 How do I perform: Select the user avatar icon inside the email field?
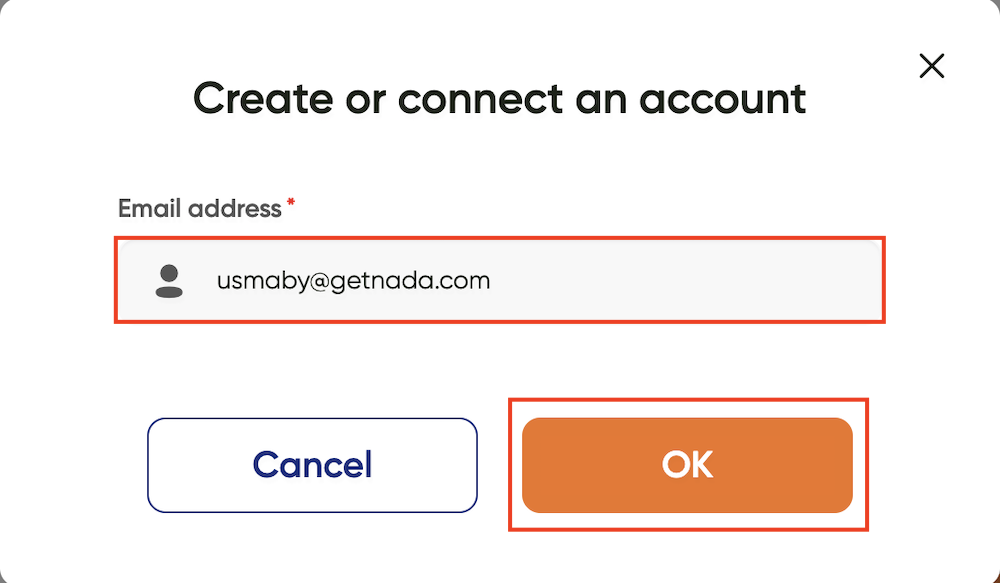click(x=169, y=281)
